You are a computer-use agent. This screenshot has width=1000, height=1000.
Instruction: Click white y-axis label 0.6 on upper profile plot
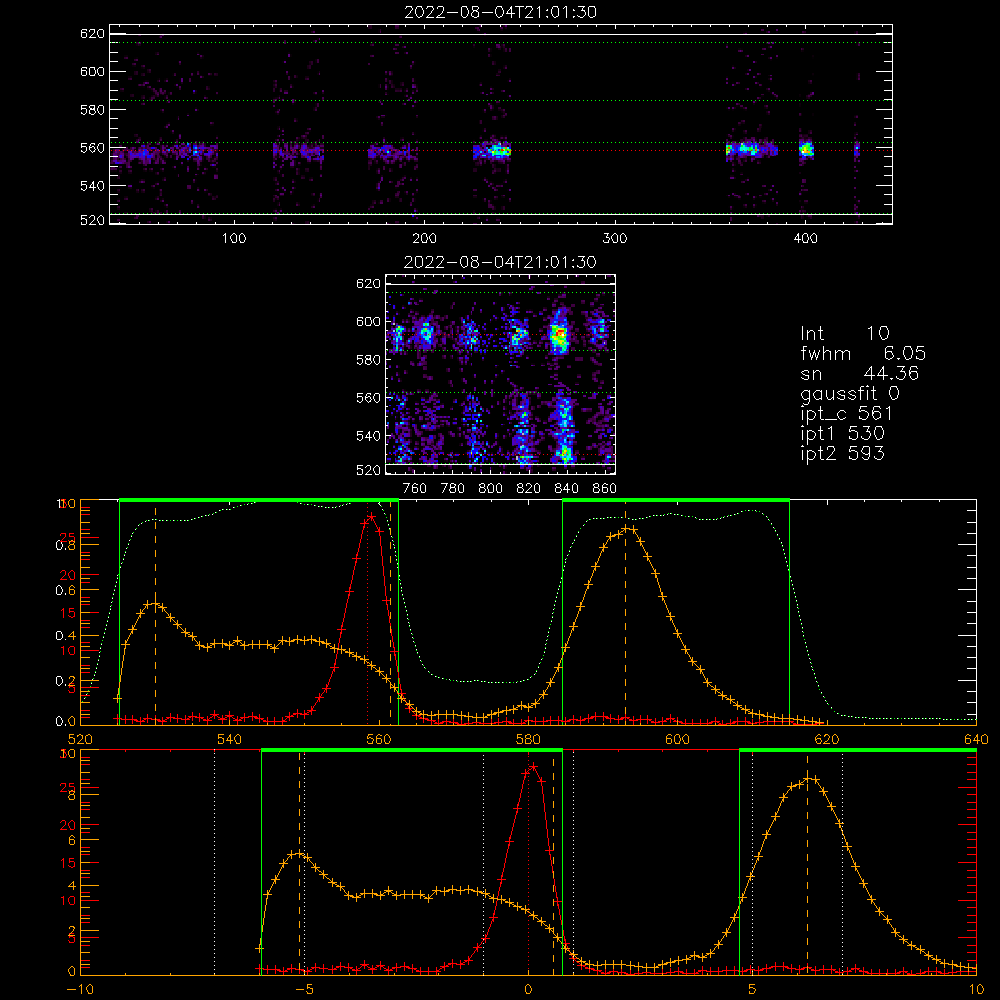[x=65, y=590]
